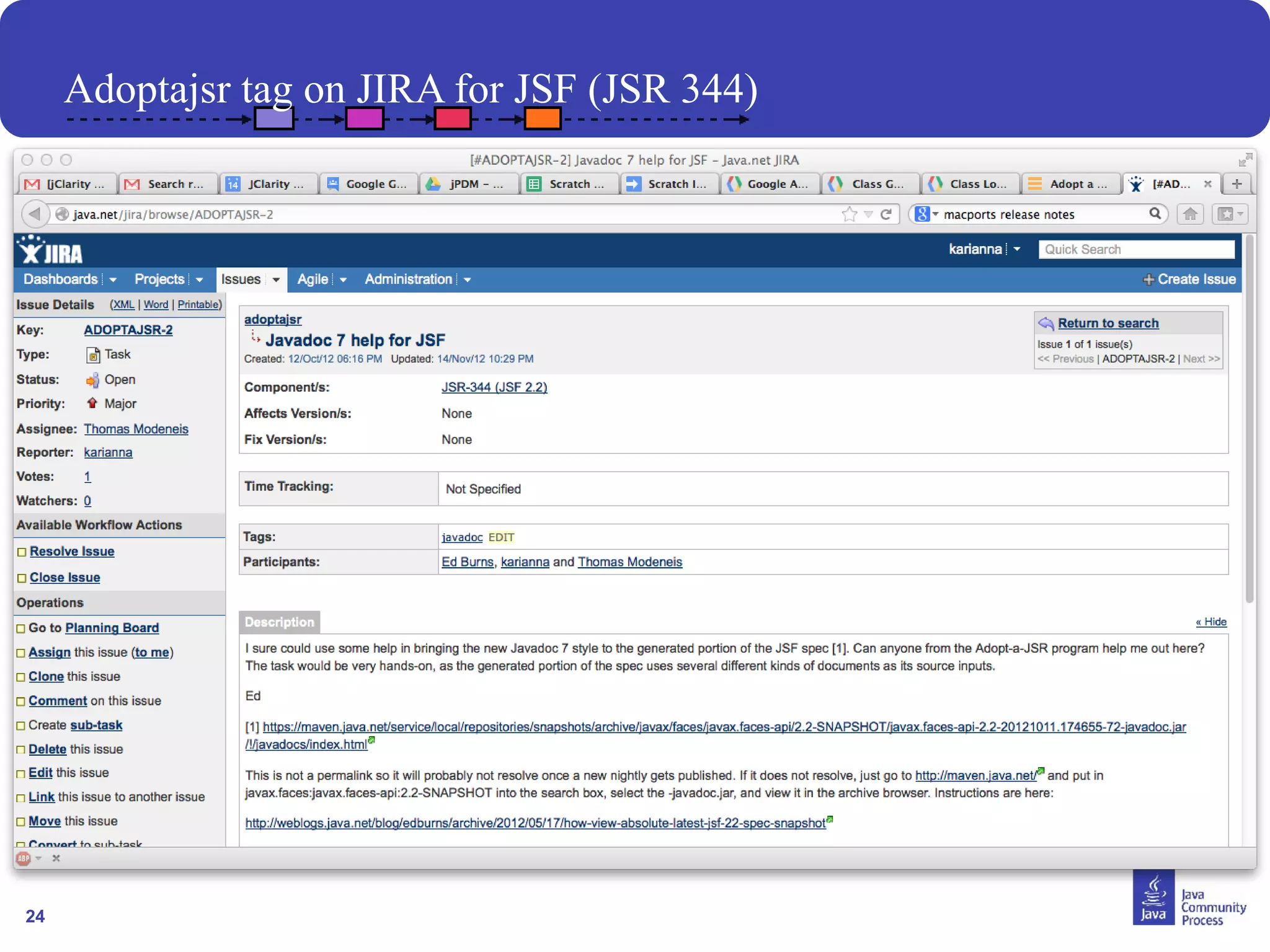
Task: Switch to the Google G... tab
Action: click(368, 184)
